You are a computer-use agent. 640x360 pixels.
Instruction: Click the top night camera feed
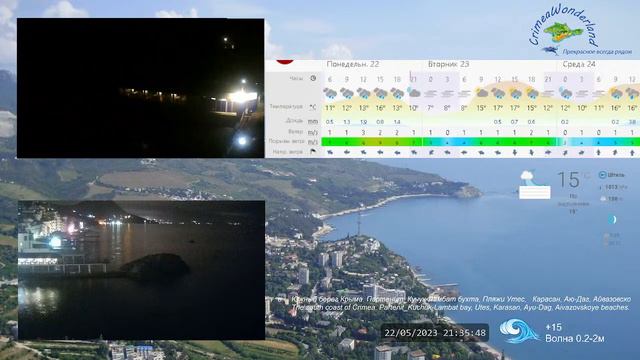tap(140, 88)
